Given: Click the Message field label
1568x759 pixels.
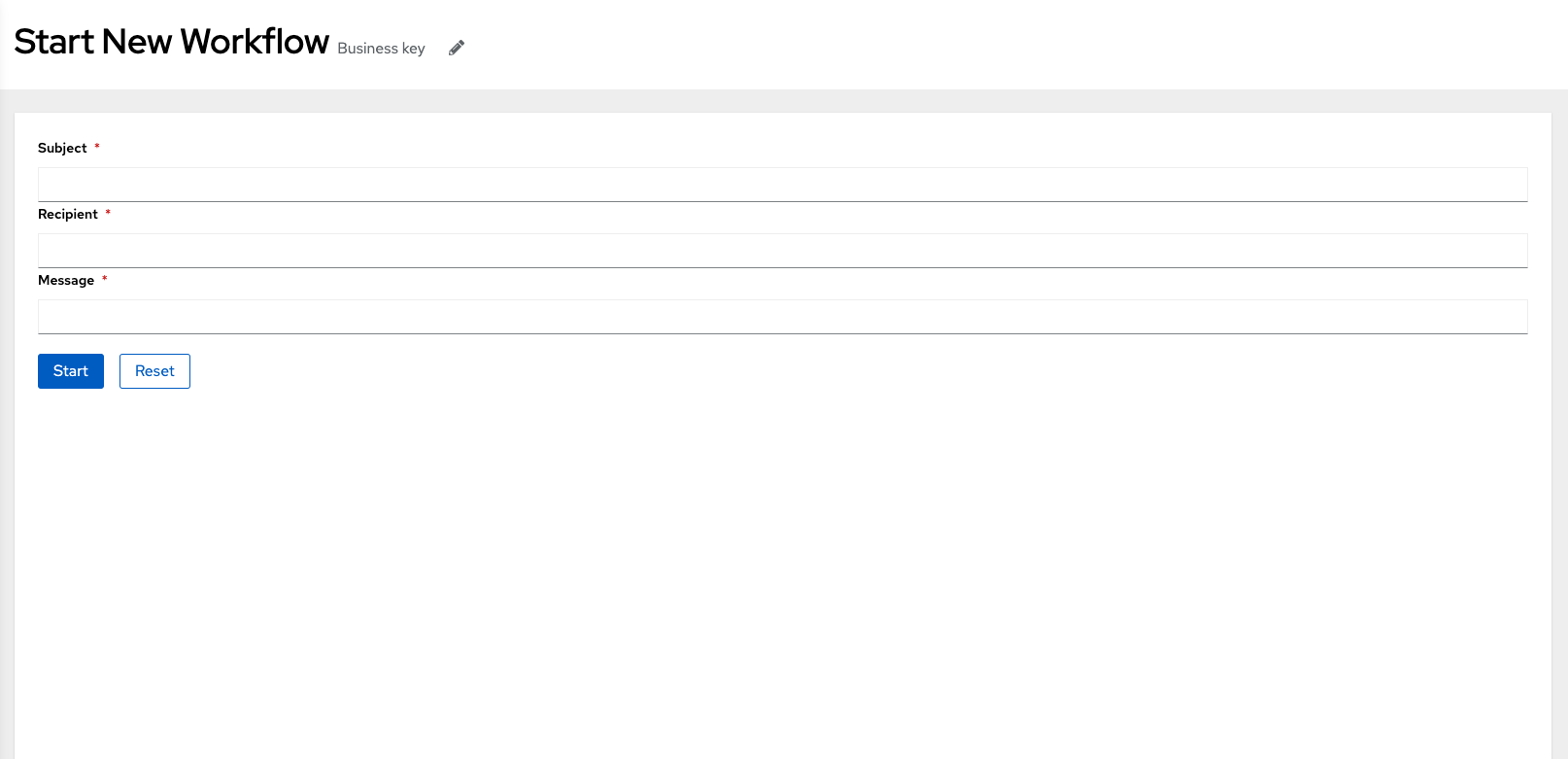Looking at the screenshot, I should [x=66, y=280].
